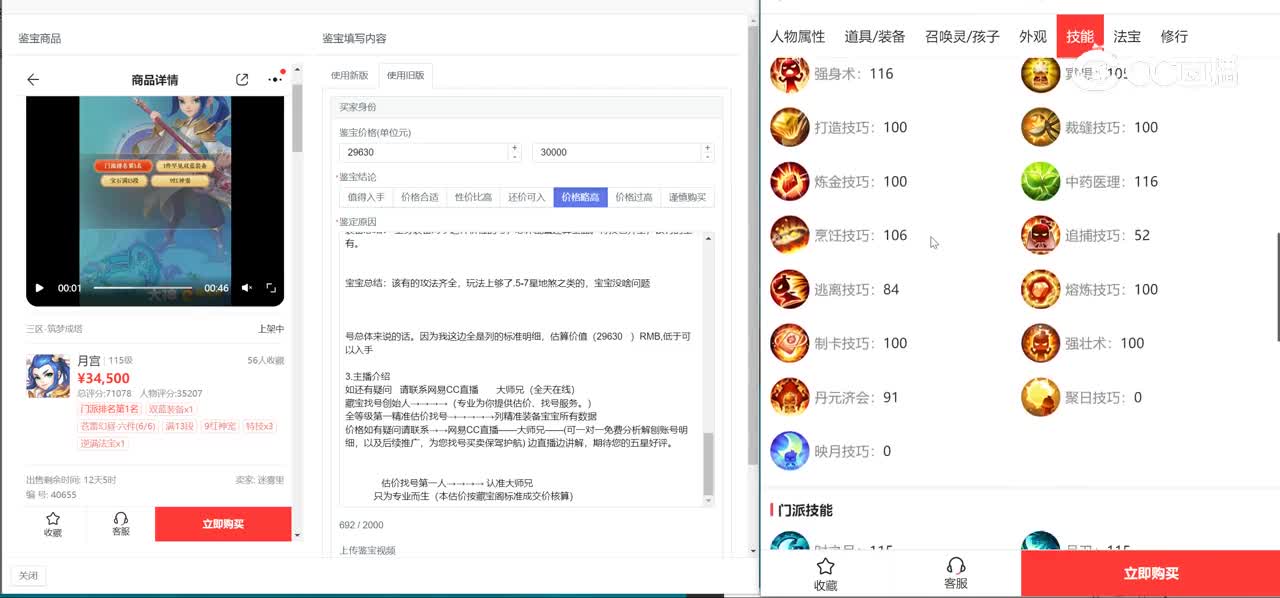Viewport: 1280px width, 598px height.
Task: Select the 值得入手 verdict option
Action: [x=365, y=197]
